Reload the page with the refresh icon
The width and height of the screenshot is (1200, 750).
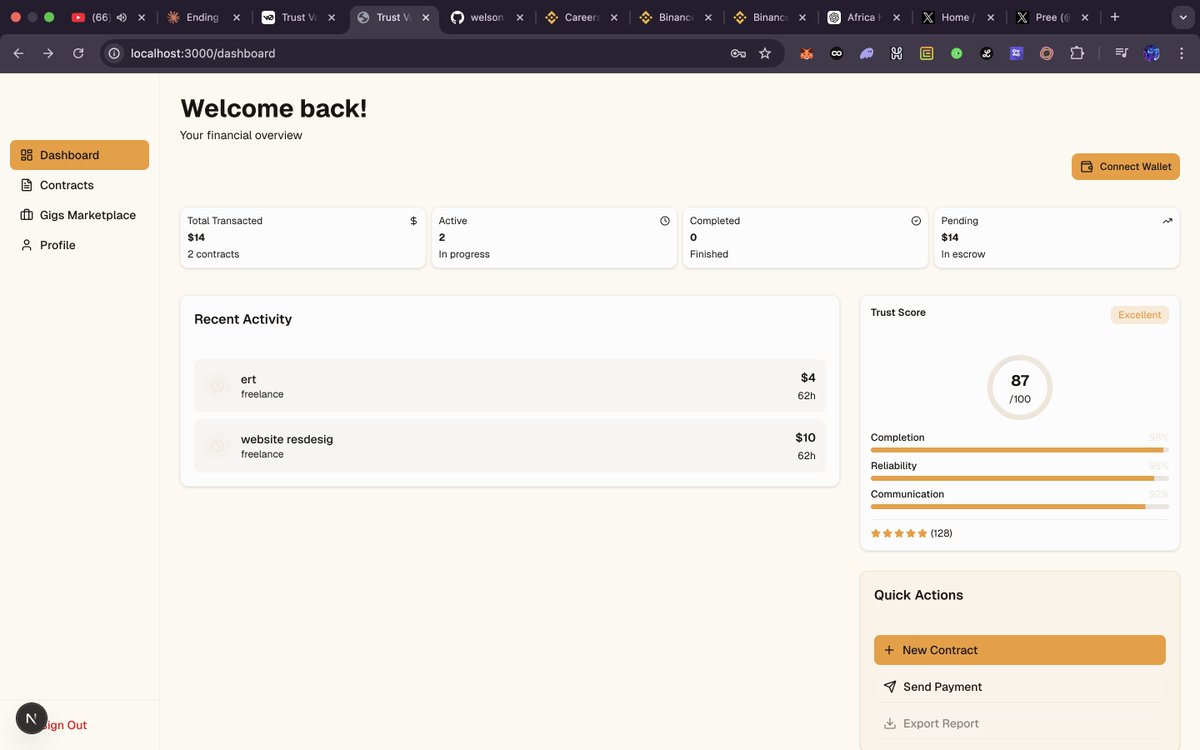(78, 53)
